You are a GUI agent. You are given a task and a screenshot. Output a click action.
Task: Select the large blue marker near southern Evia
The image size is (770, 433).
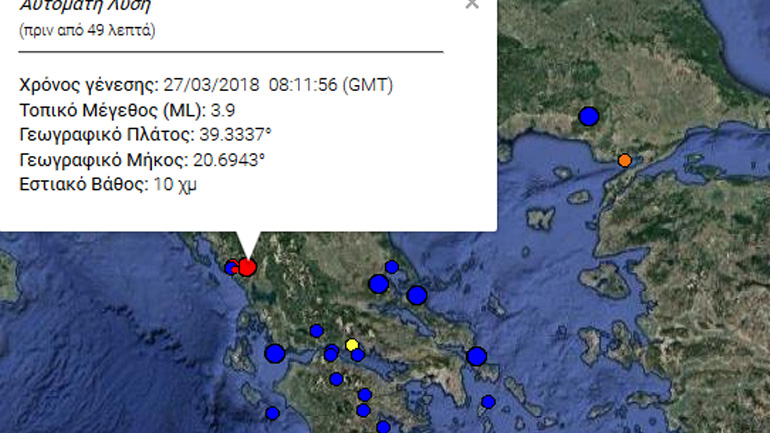click(x=476, y=356)
